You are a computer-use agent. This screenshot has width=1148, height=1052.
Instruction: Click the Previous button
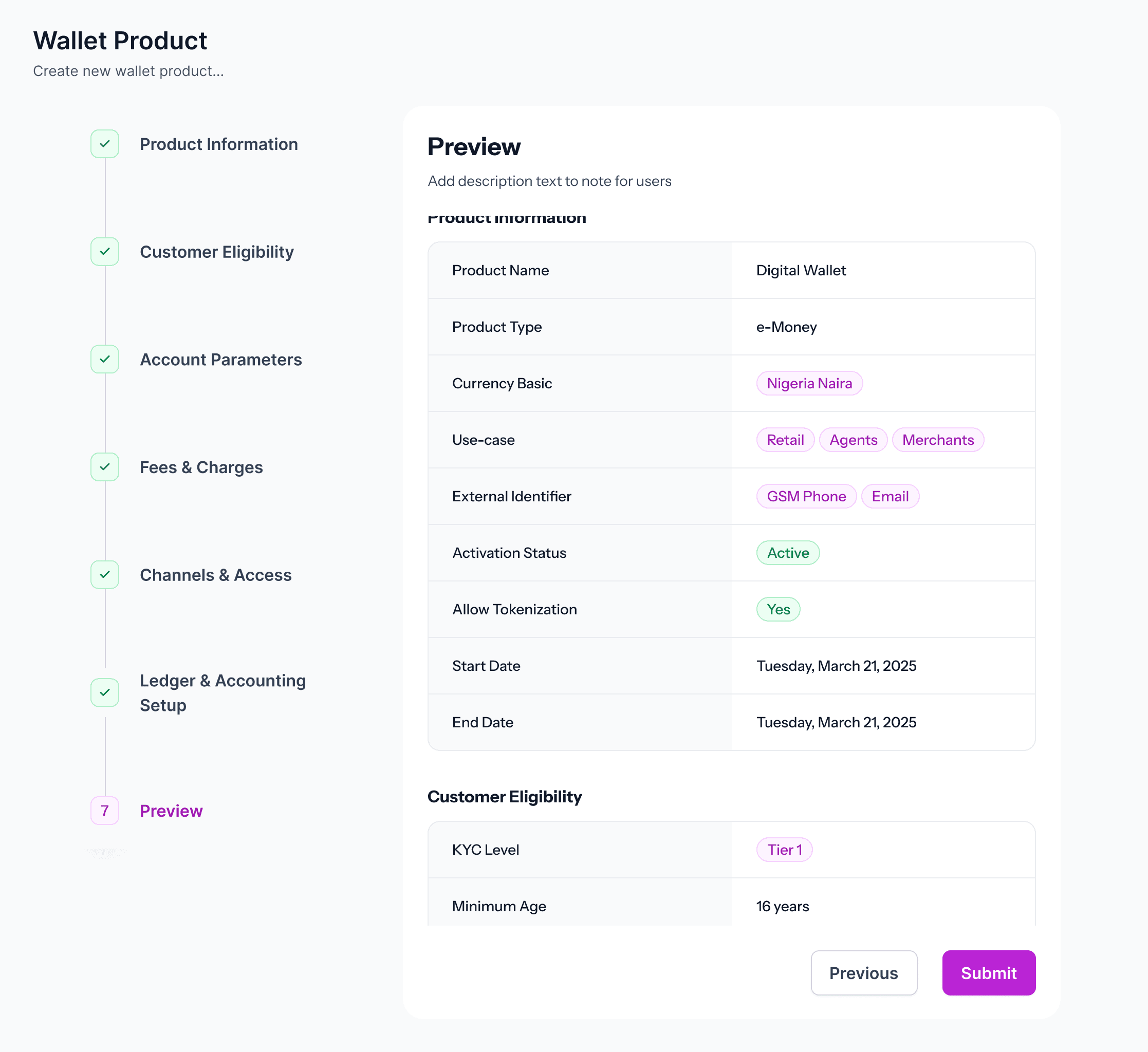[x=864, y=972]
